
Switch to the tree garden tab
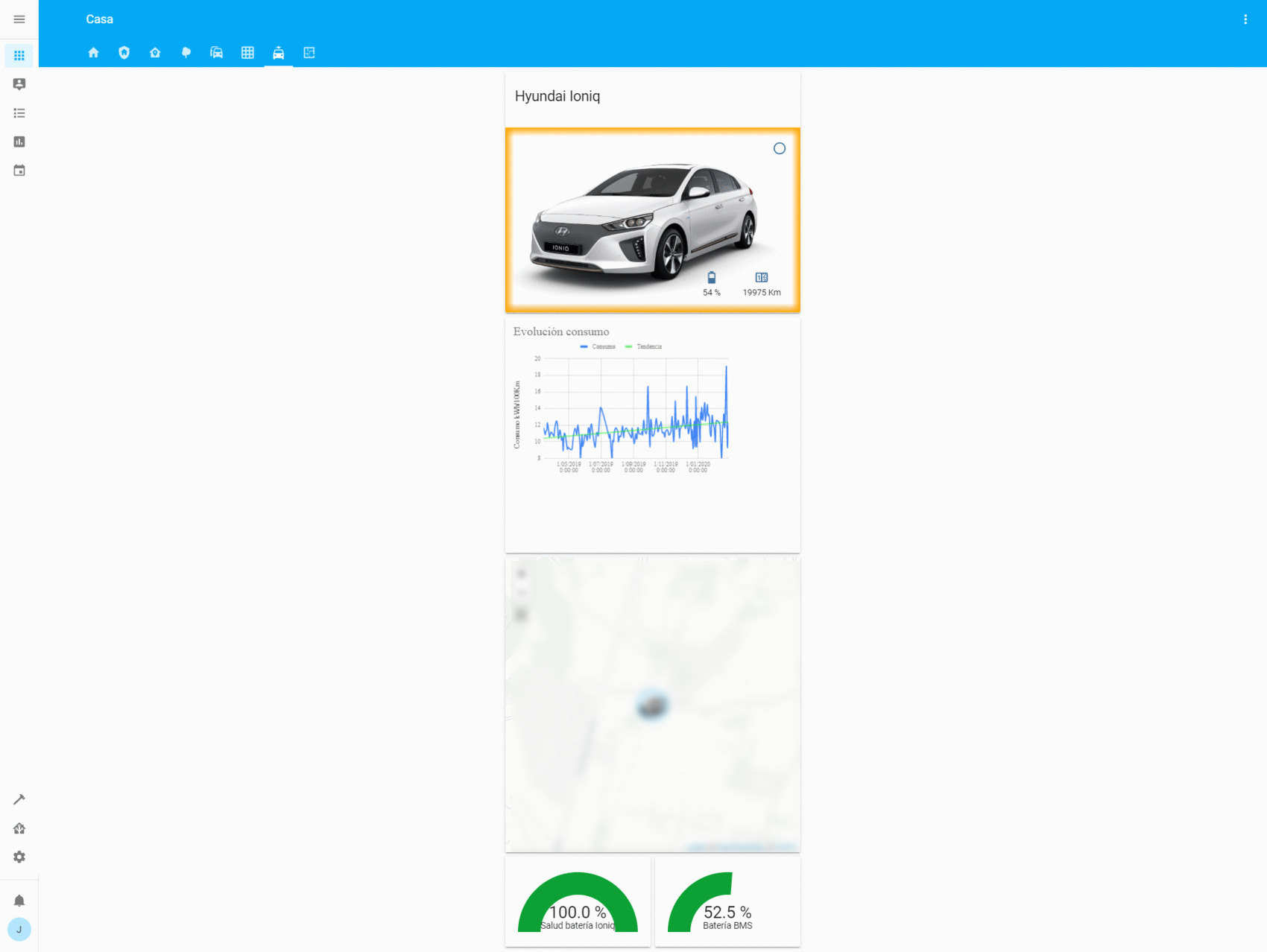pos(186,53)
